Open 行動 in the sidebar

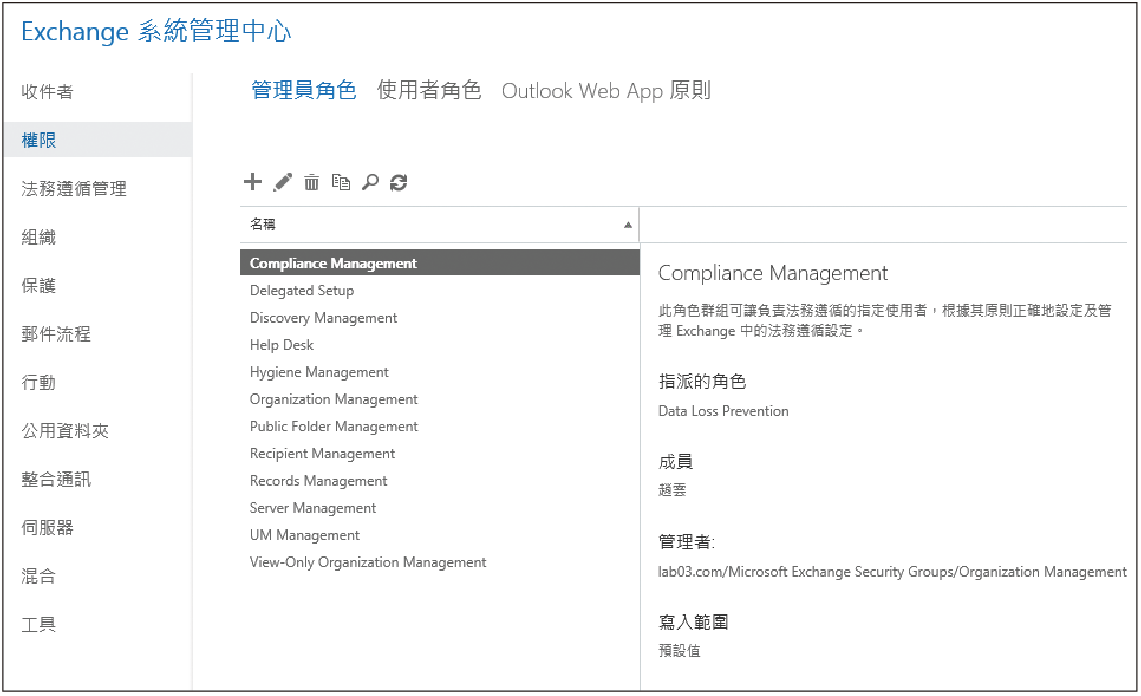39,382
